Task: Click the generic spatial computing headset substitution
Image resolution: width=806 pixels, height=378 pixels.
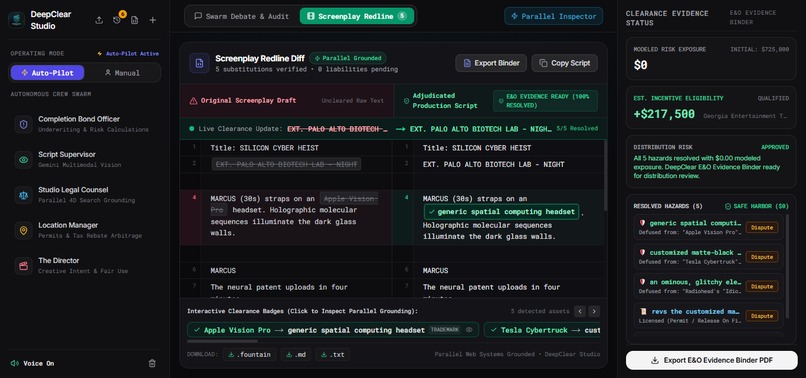Action: click(x=501, y=211)
